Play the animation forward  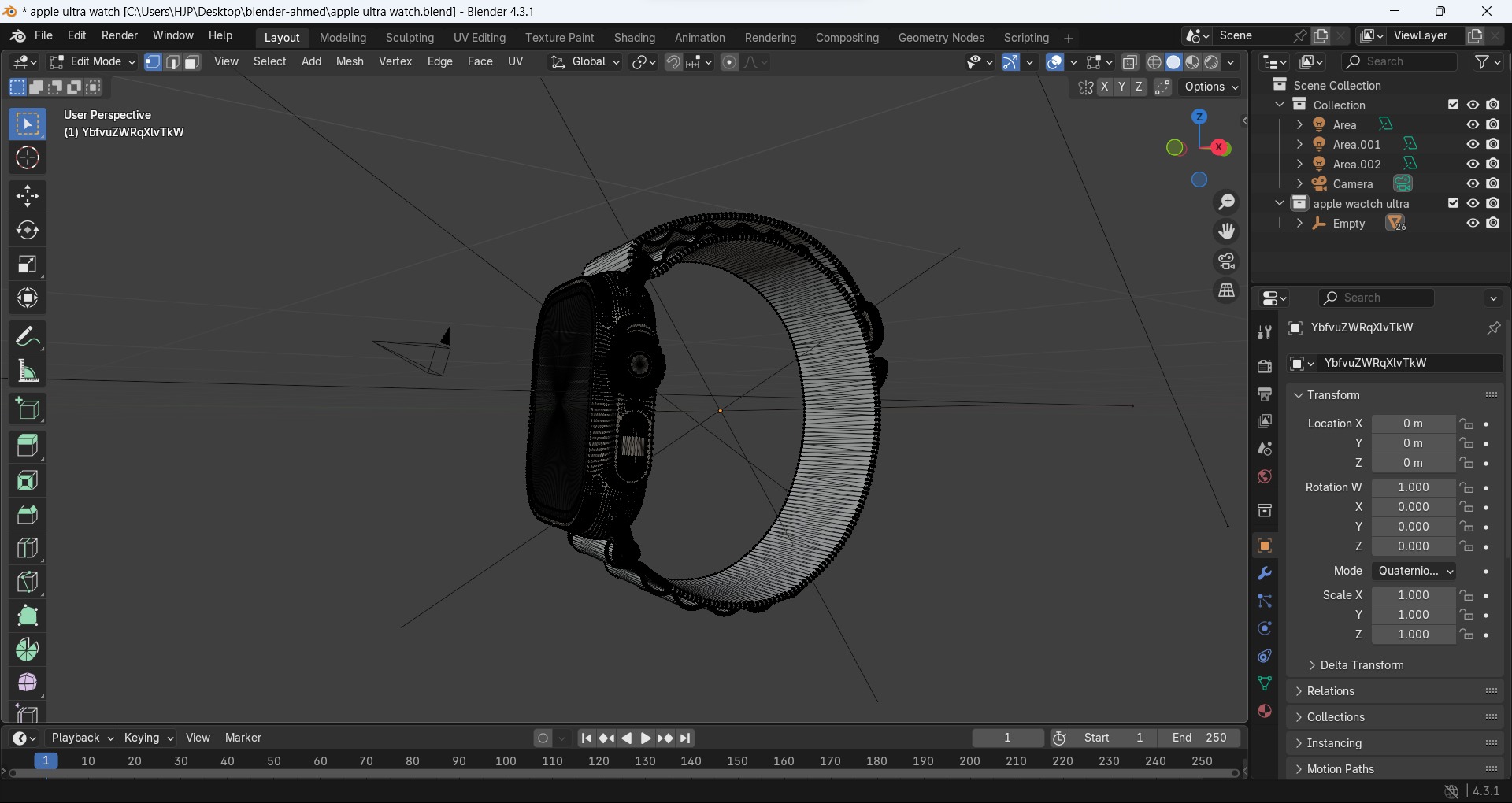645,738
